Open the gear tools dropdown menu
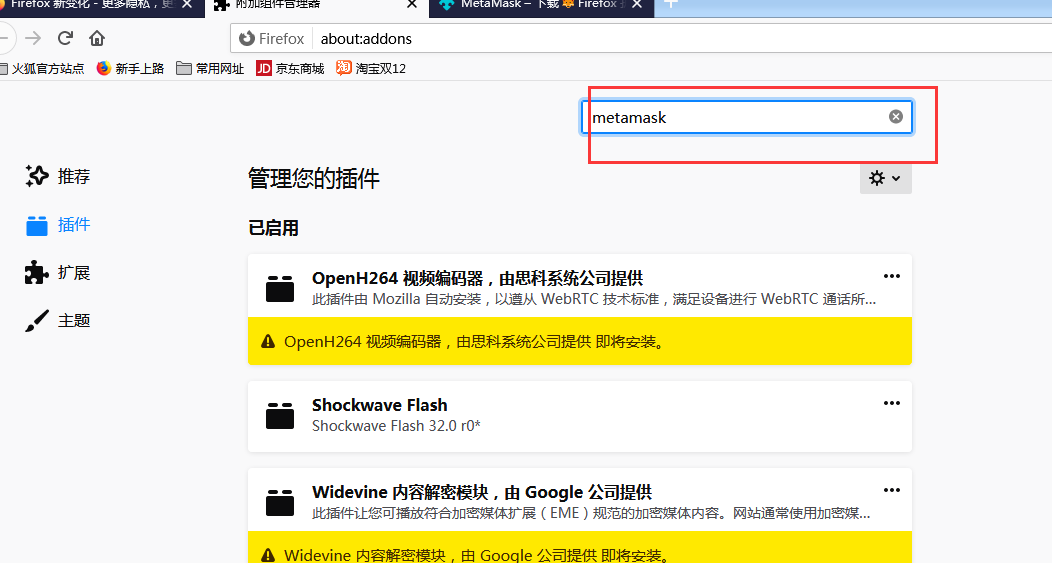 click(x=886, y=178)
